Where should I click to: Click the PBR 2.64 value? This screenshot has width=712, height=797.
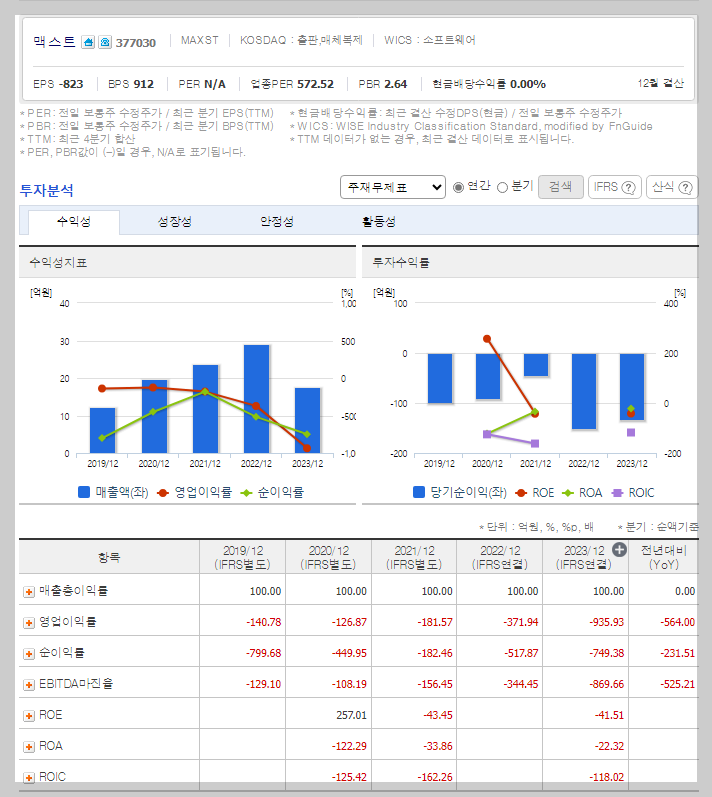(x=395, y=84)
